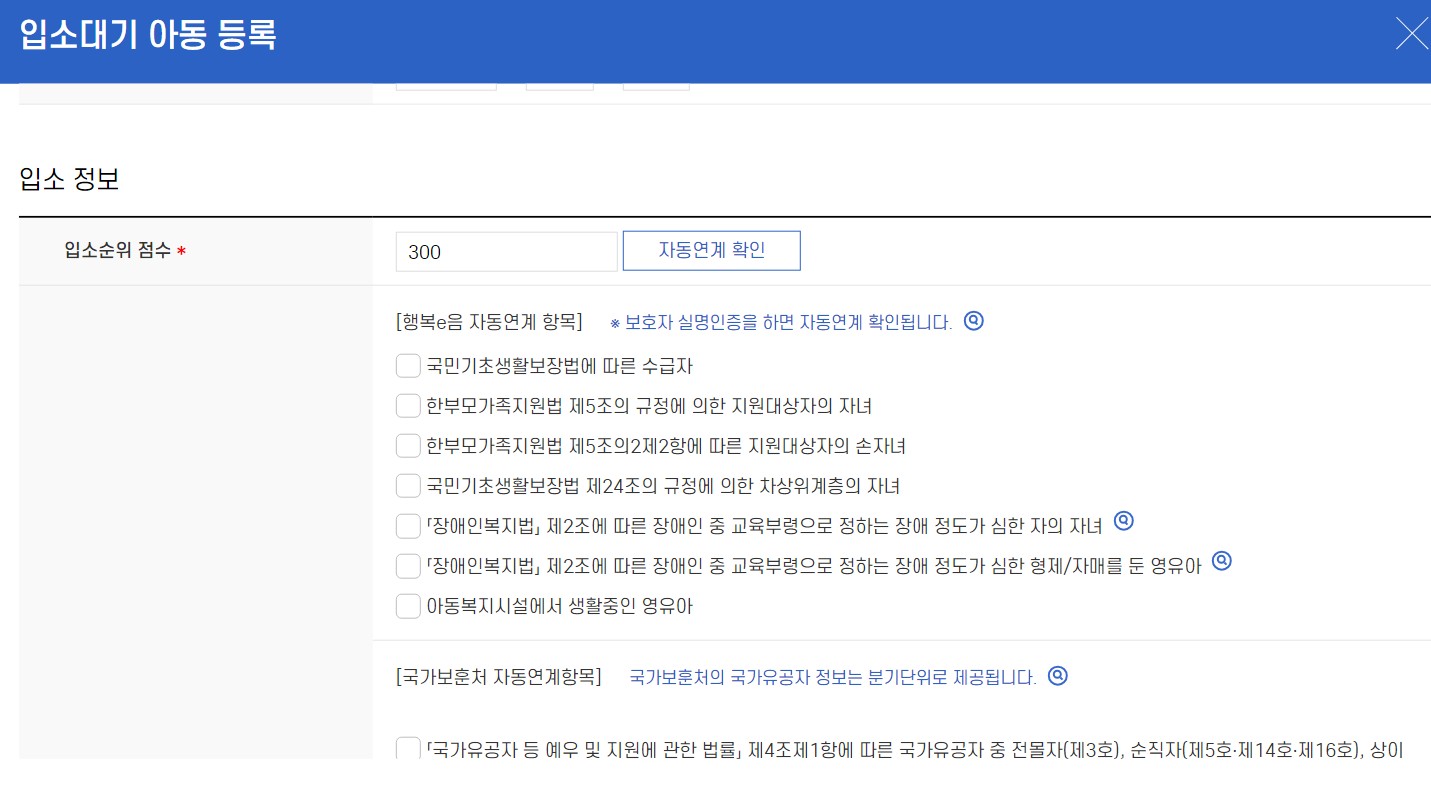
Task: Check 장애 정도가 심한 자의 자녀 option
Action: [x=408, y=526]
